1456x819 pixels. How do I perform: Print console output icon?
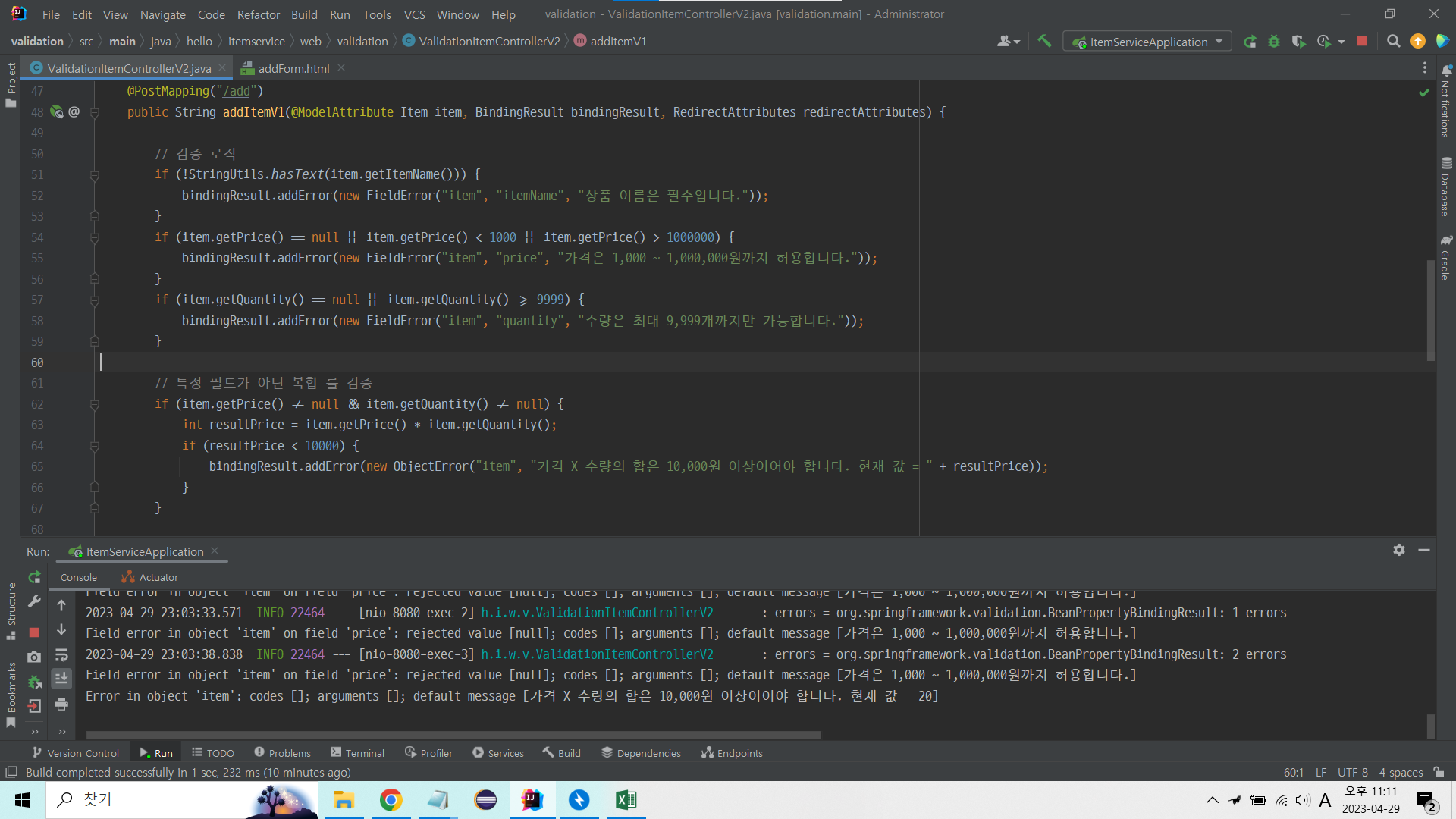[x=61, y=704]
